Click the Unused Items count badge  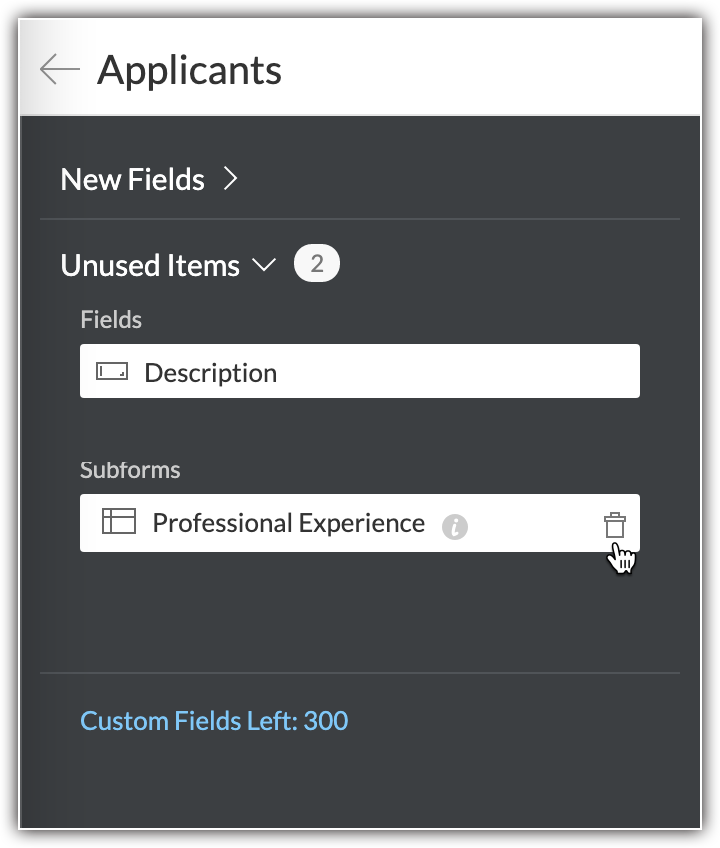pyautogui.click(x=316, y=264)
